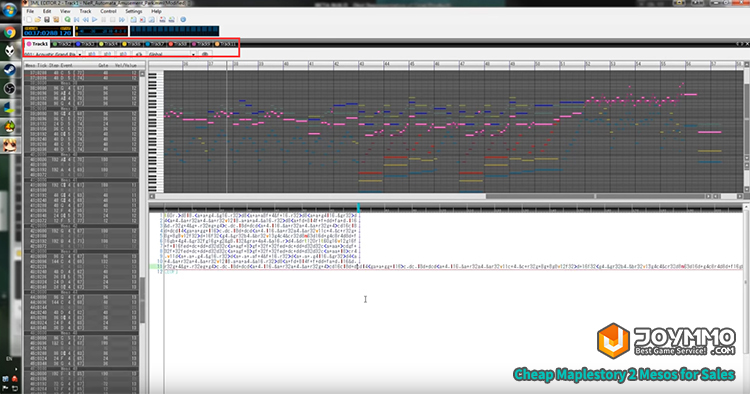The height and width of the screenshot is (394, 750).
Task: Click the level meter display
Action: click(102, 31)
